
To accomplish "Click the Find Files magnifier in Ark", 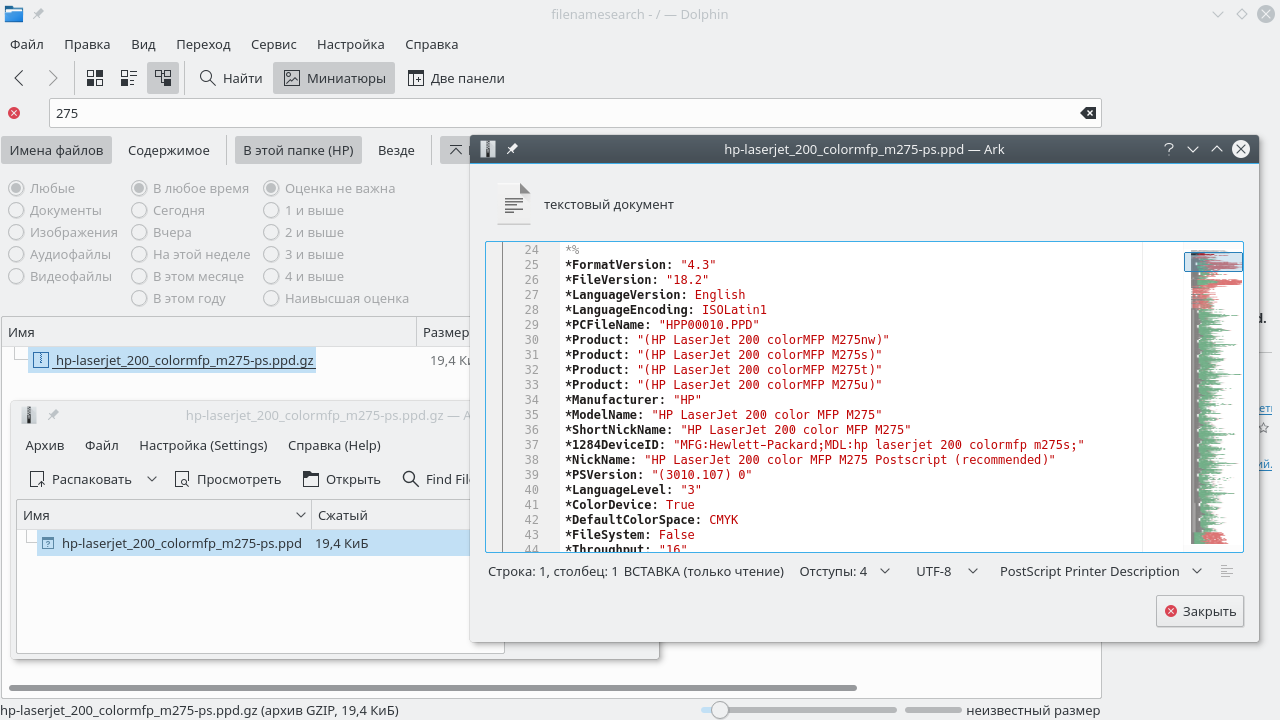I will [411, 479].
